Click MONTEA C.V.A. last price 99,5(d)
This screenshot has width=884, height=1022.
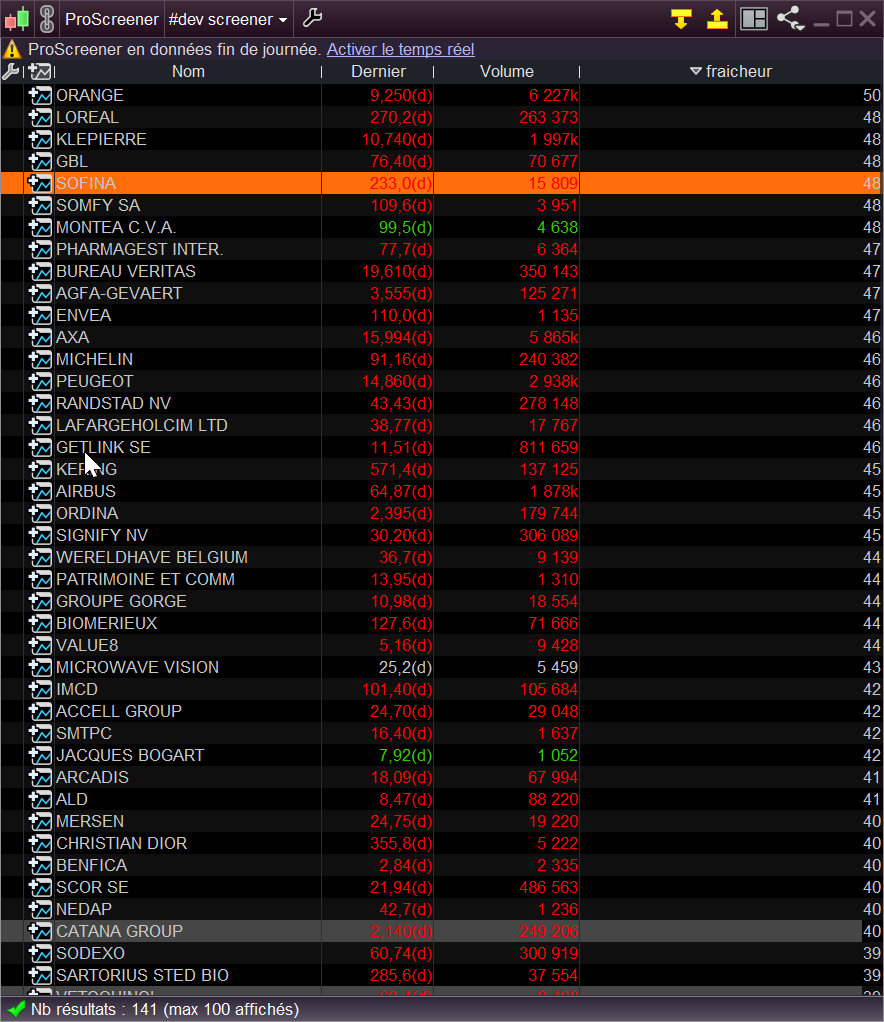[x=405, y=227]
